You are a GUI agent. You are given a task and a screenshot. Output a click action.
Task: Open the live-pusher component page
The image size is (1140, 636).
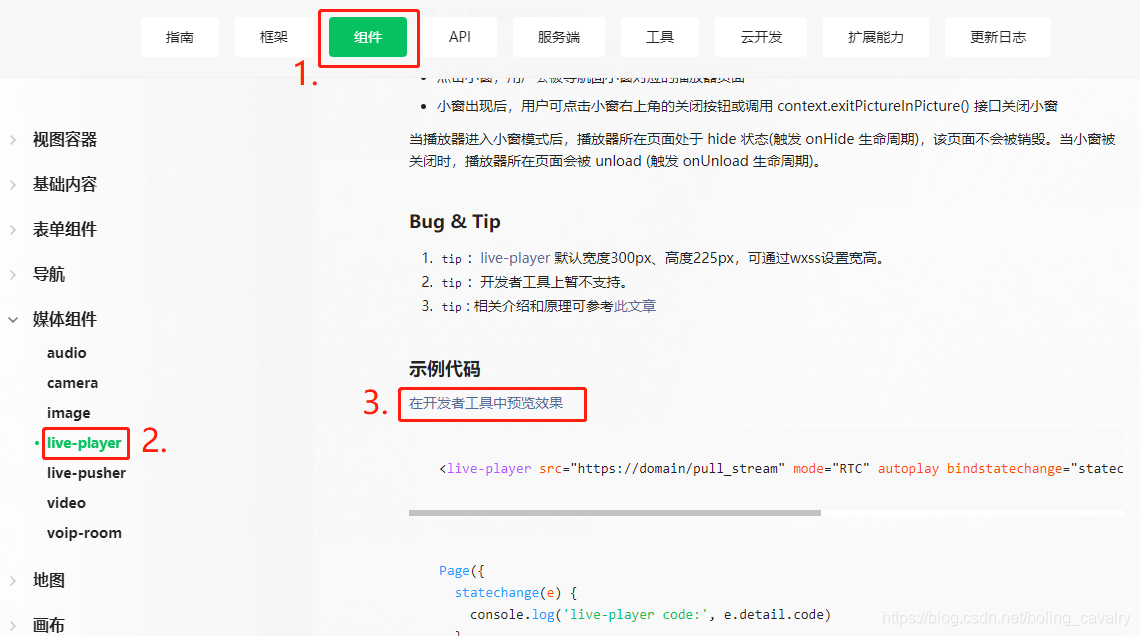(x=87, y=473)
